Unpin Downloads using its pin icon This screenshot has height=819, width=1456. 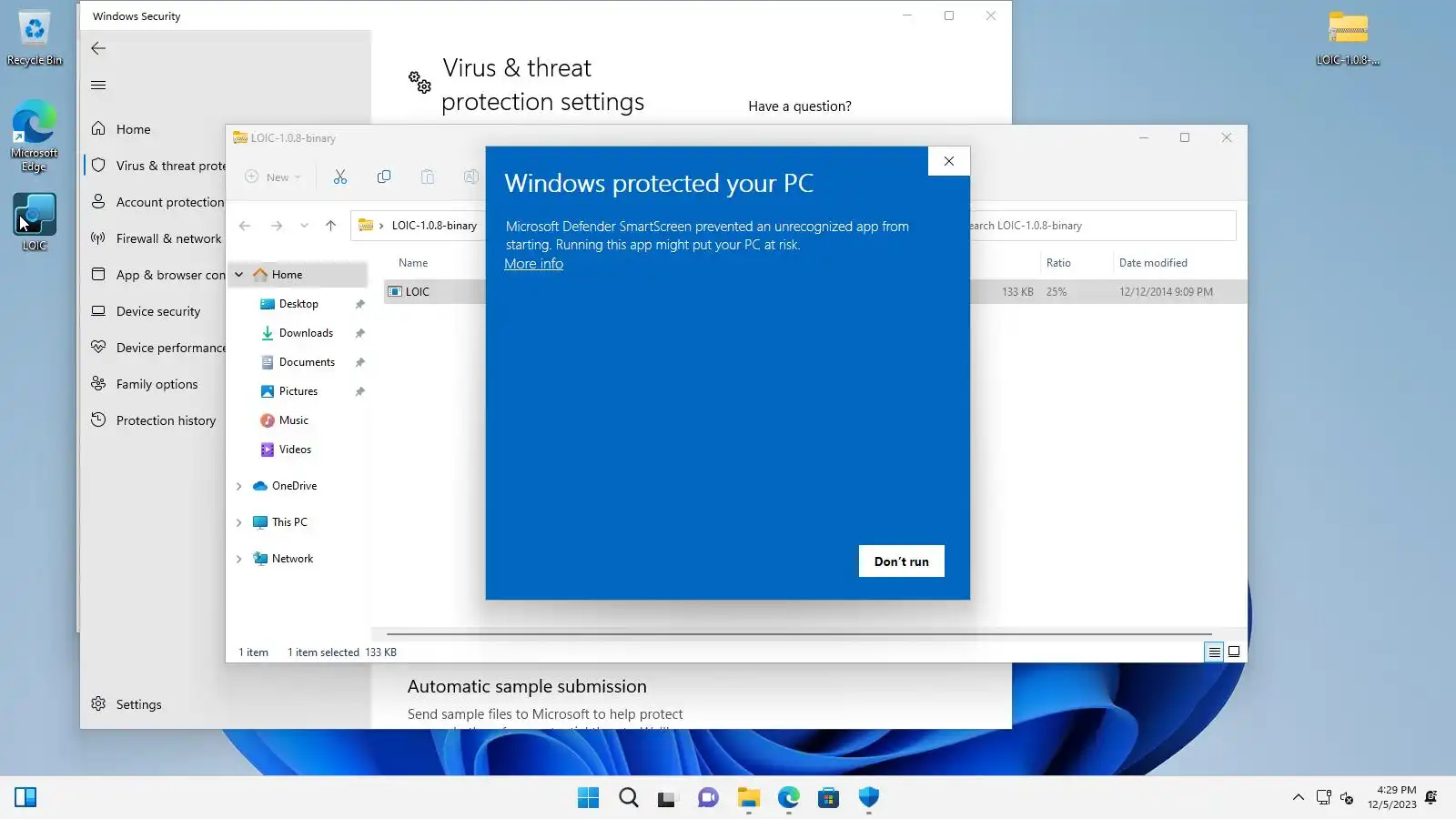point(360,333)
